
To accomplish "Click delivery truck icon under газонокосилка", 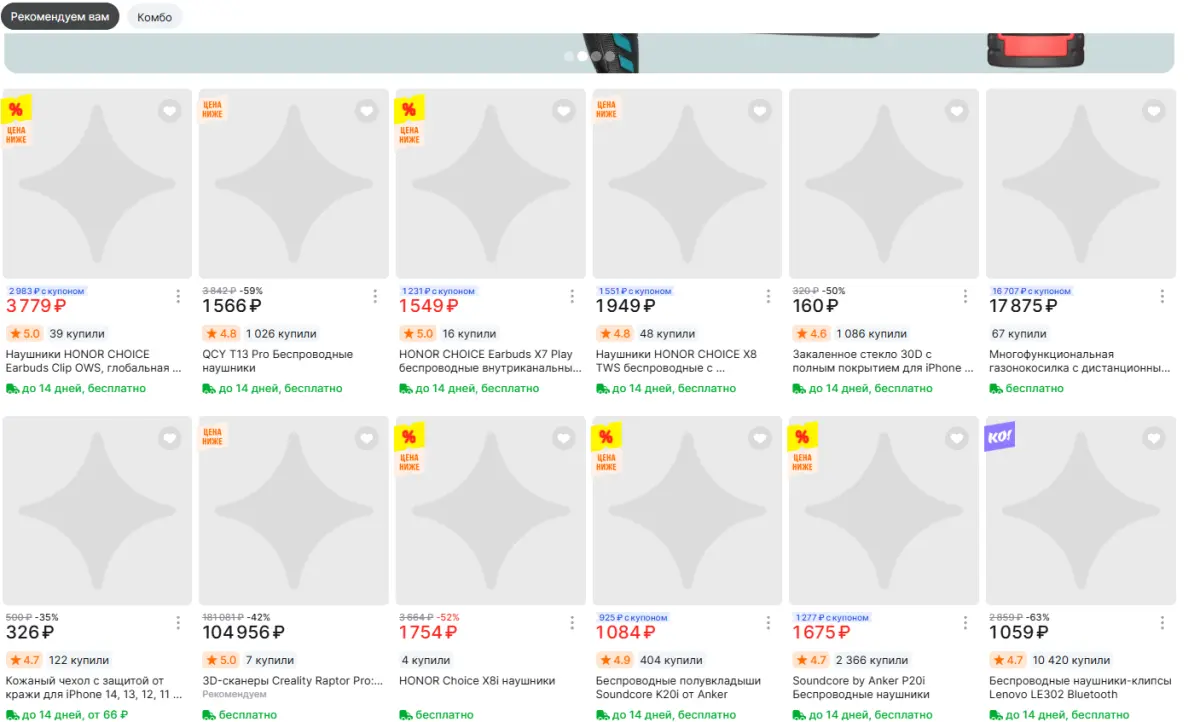I will [996, 388].
